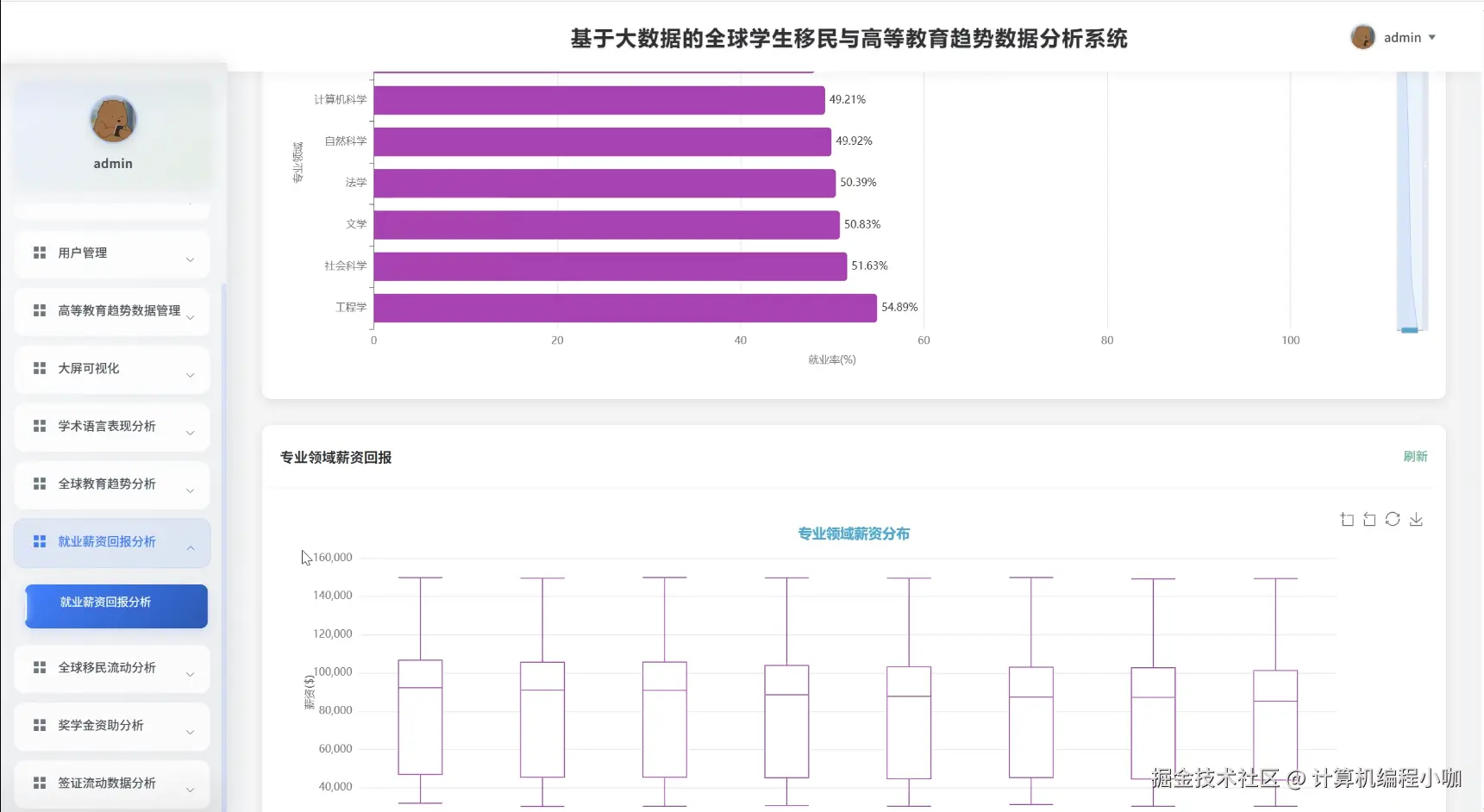
Task: Open the 全球移民流动分析 menu
Action: tap(112, 669)
